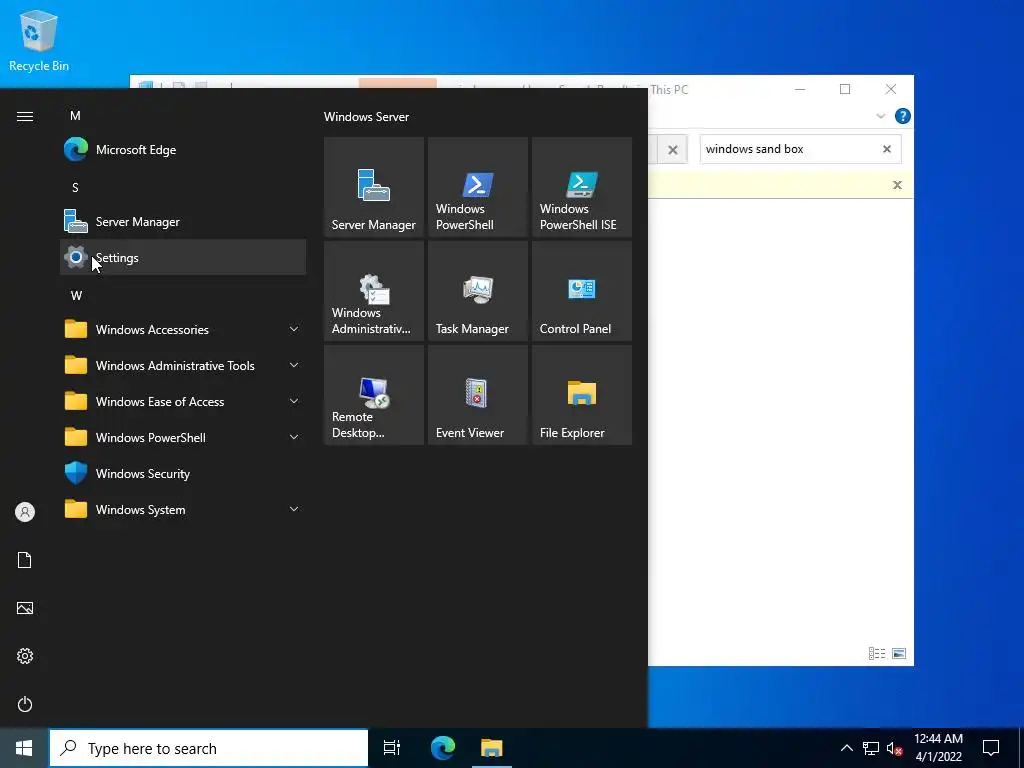The width and height of the screenshot is (1024, 768).
Task: Open the muted volume tray icon
Action: pyautogui.click(x=894, y=748)
